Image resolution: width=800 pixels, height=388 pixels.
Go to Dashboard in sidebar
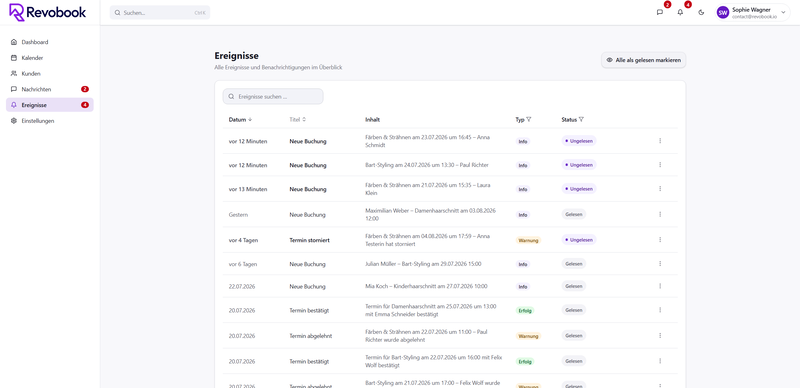49,42
